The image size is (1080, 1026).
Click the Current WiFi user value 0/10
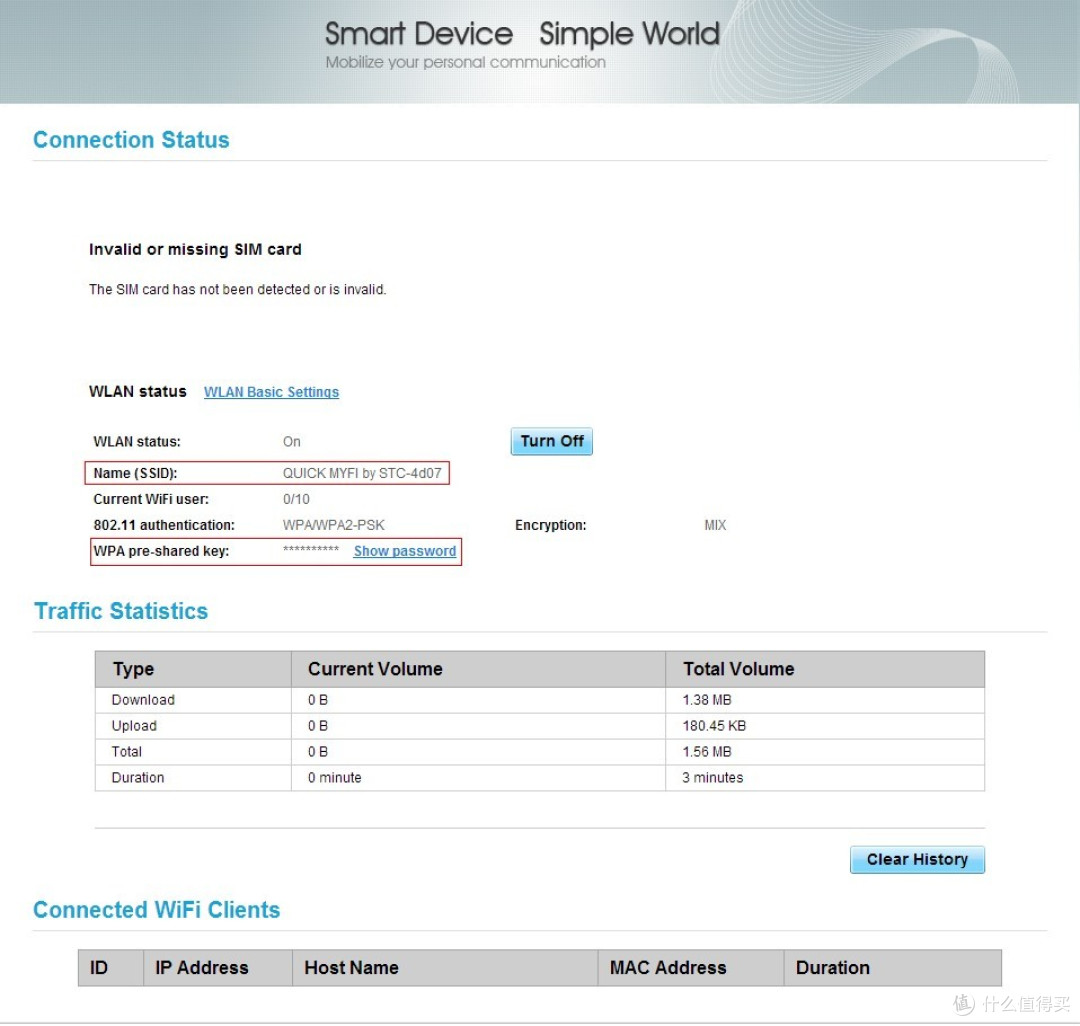[x=296, y=499]
